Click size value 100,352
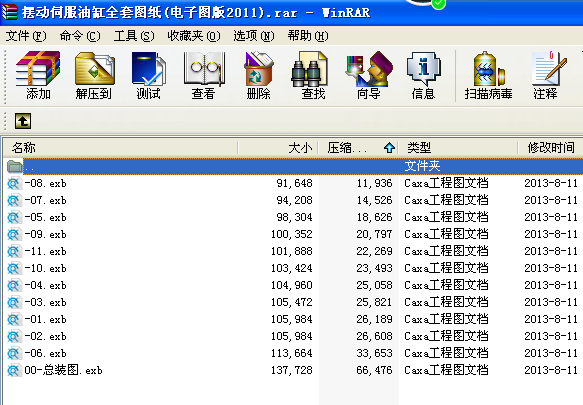 tap(292, 234)
